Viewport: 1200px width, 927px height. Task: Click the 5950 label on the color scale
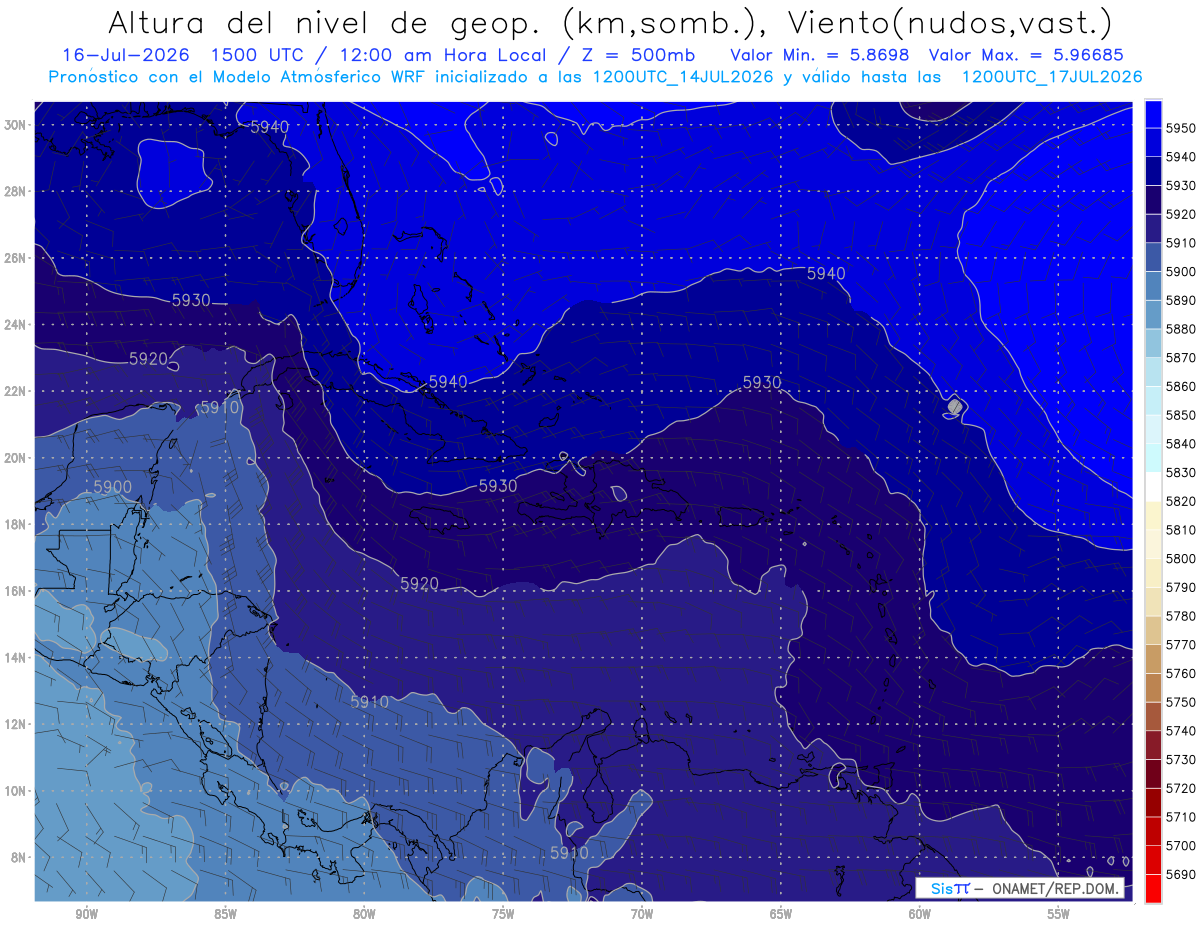(1180, 128)
